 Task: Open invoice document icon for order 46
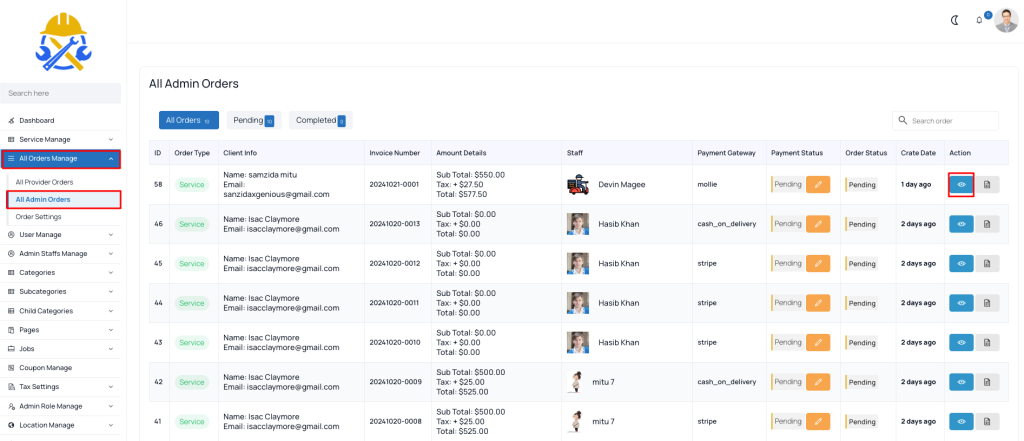point(987,224)
